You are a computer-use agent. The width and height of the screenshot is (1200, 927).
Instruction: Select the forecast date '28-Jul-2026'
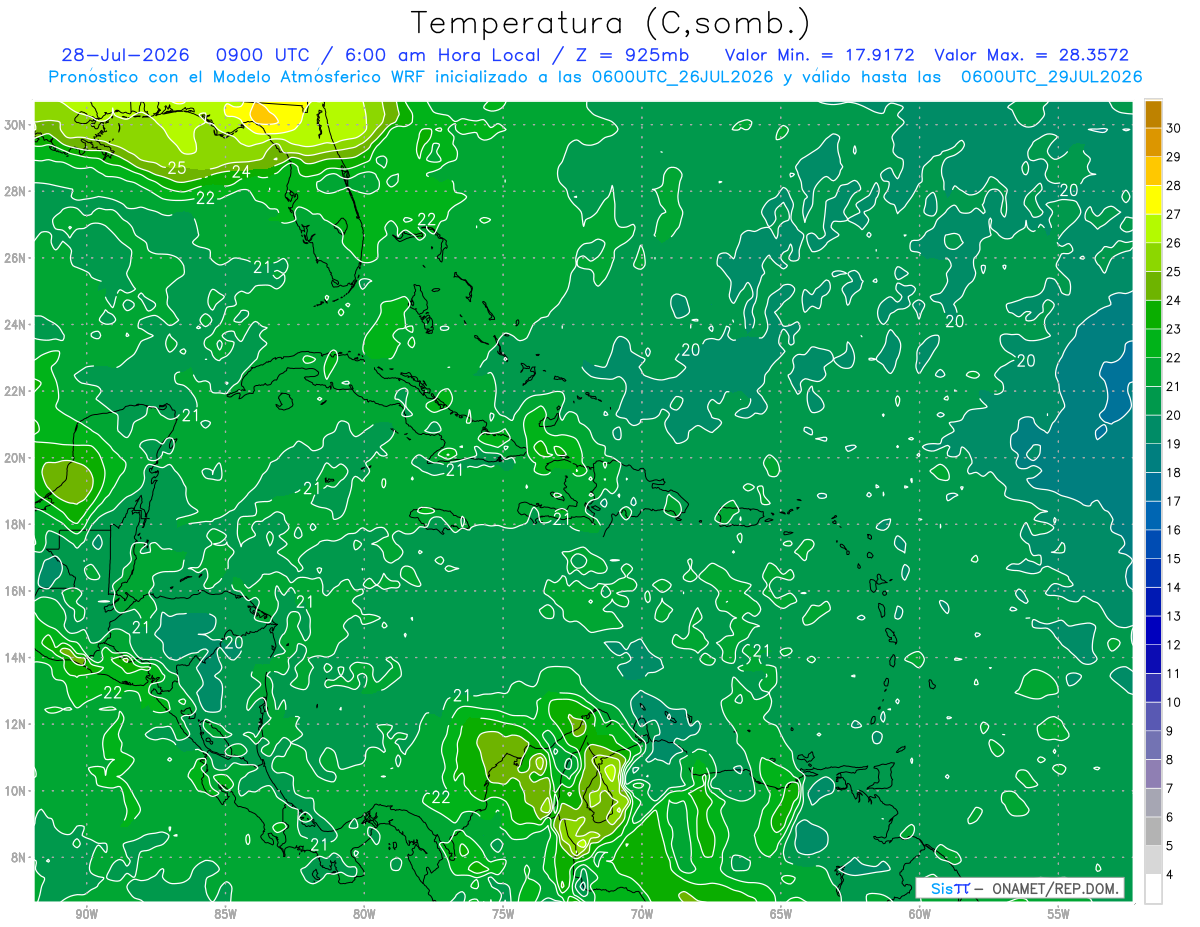pos(124,55)
